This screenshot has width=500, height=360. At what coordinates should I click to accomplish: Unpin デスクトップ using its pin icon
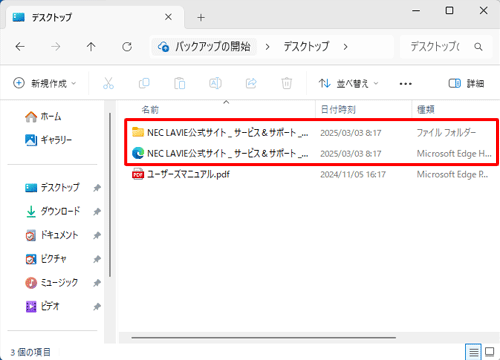(97, 188)
